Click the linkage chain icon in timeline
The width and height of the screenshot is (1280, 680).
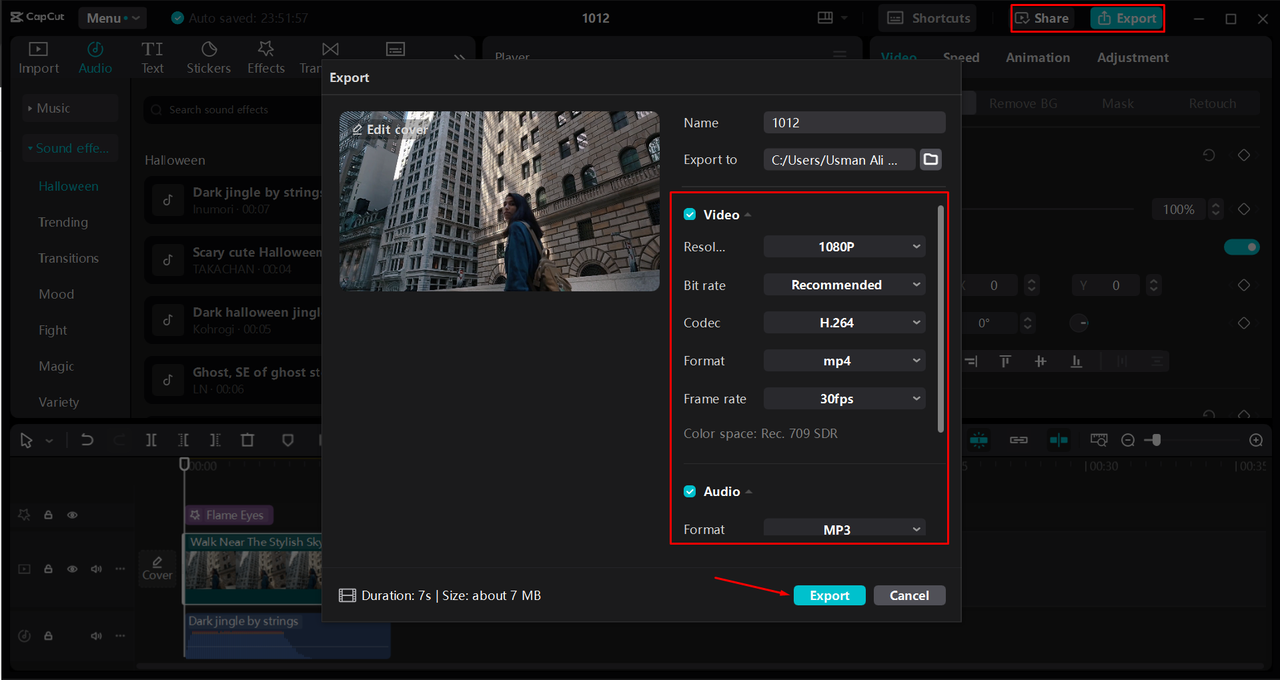click(x=1019, y=440)
